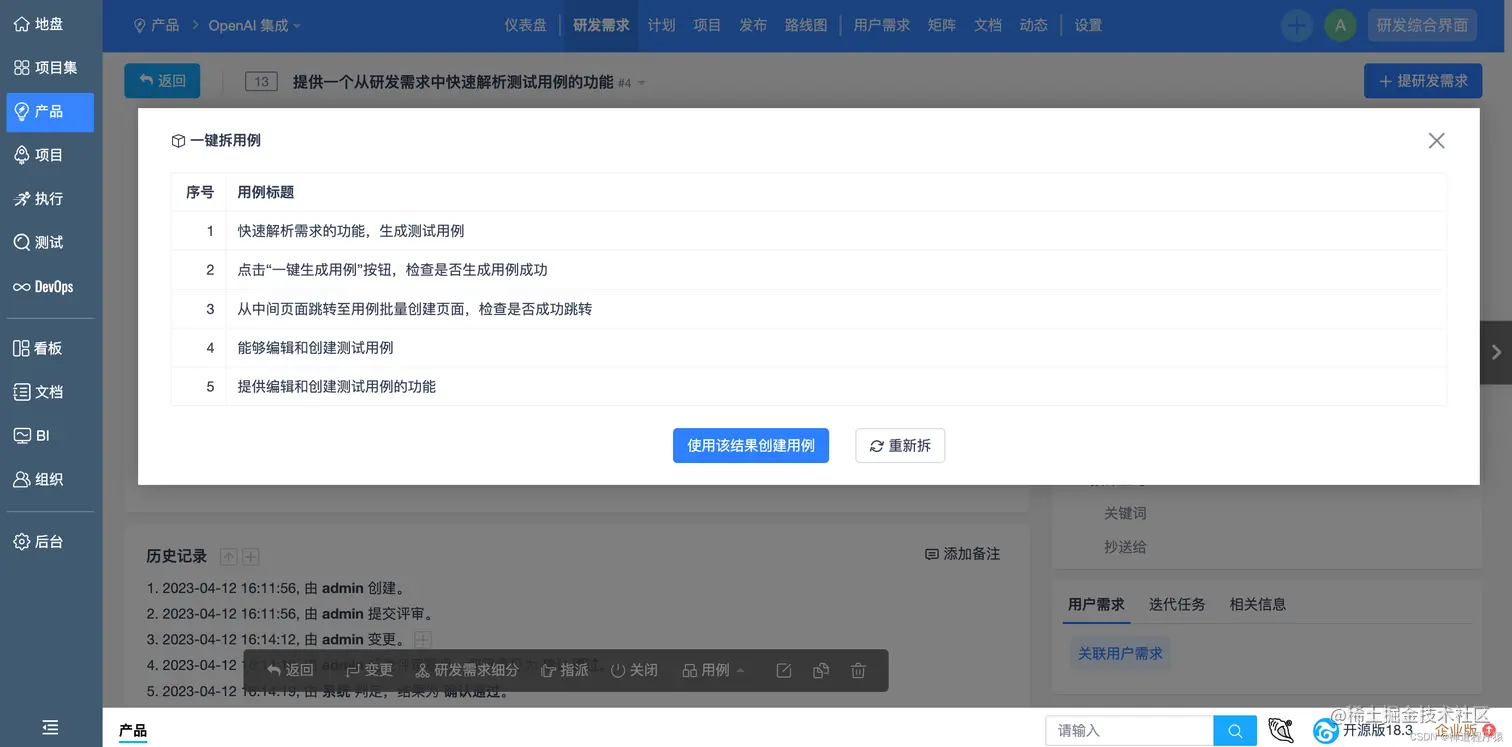Click the blue search magnifier icon
The height and width of the screenshot is (747, 1512).
click(x=1235, y=730)
